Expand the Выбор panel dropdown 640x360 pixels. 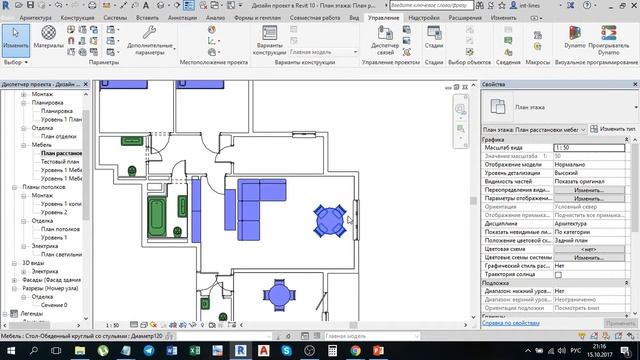(x=16, y=62)
